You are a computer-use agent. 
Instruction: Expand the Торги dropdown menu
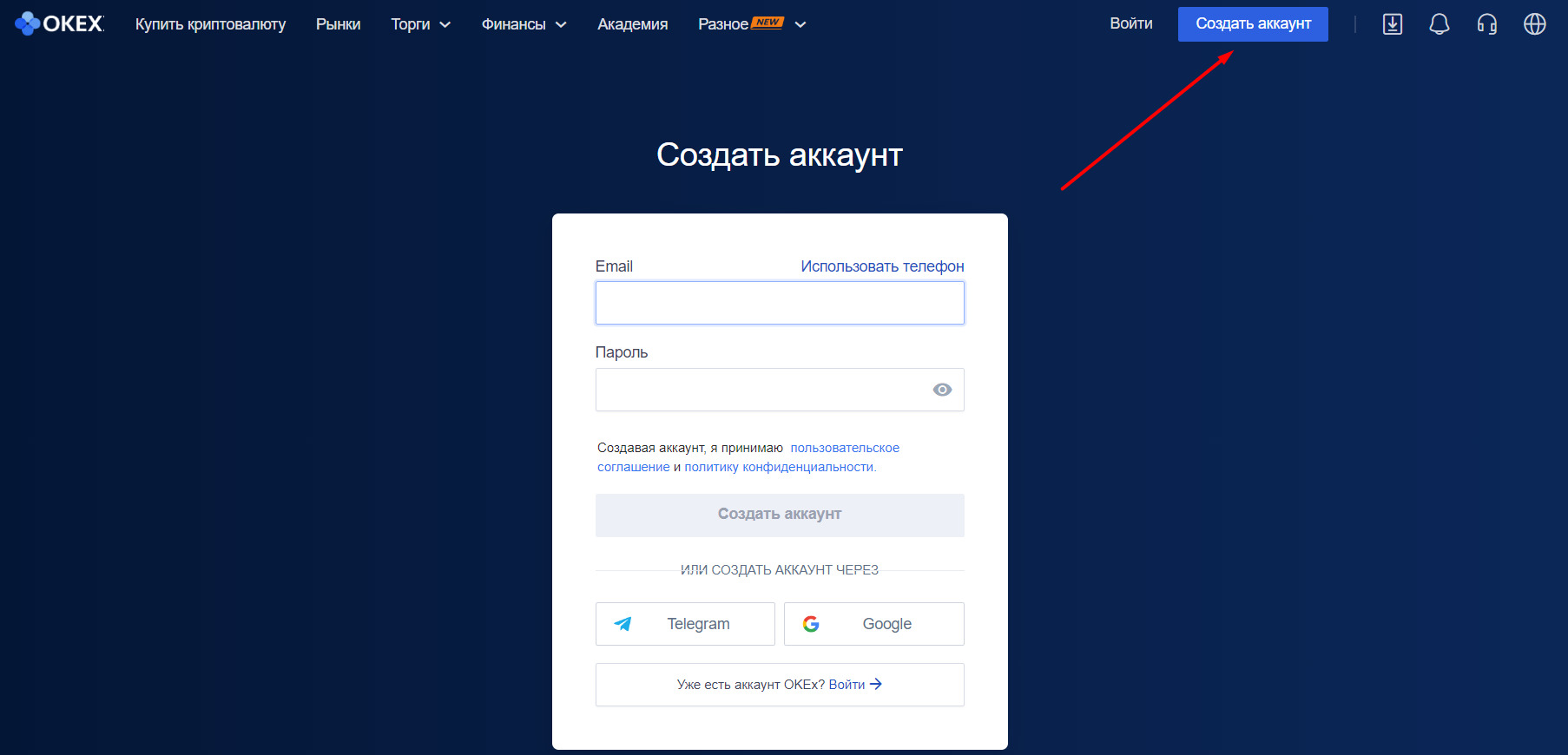(421, 24)
